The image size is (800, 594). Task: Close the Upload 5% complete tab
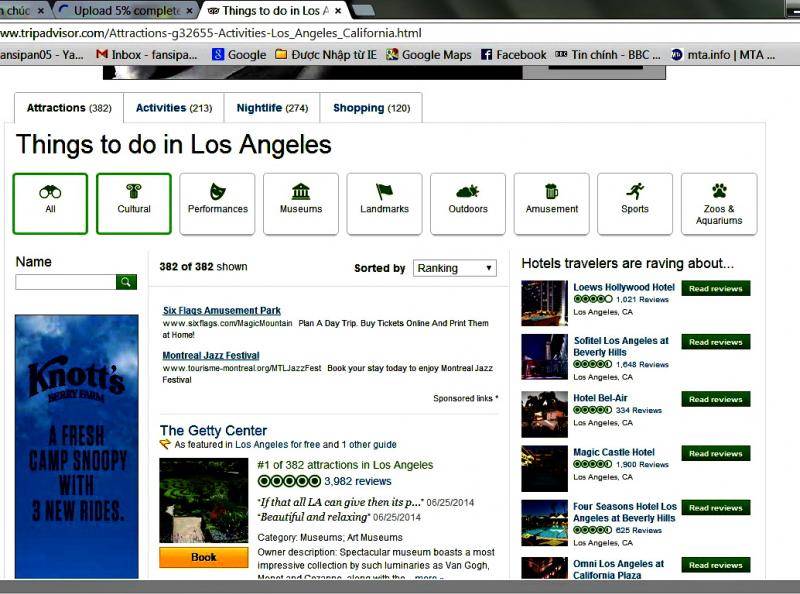point(190,11)
